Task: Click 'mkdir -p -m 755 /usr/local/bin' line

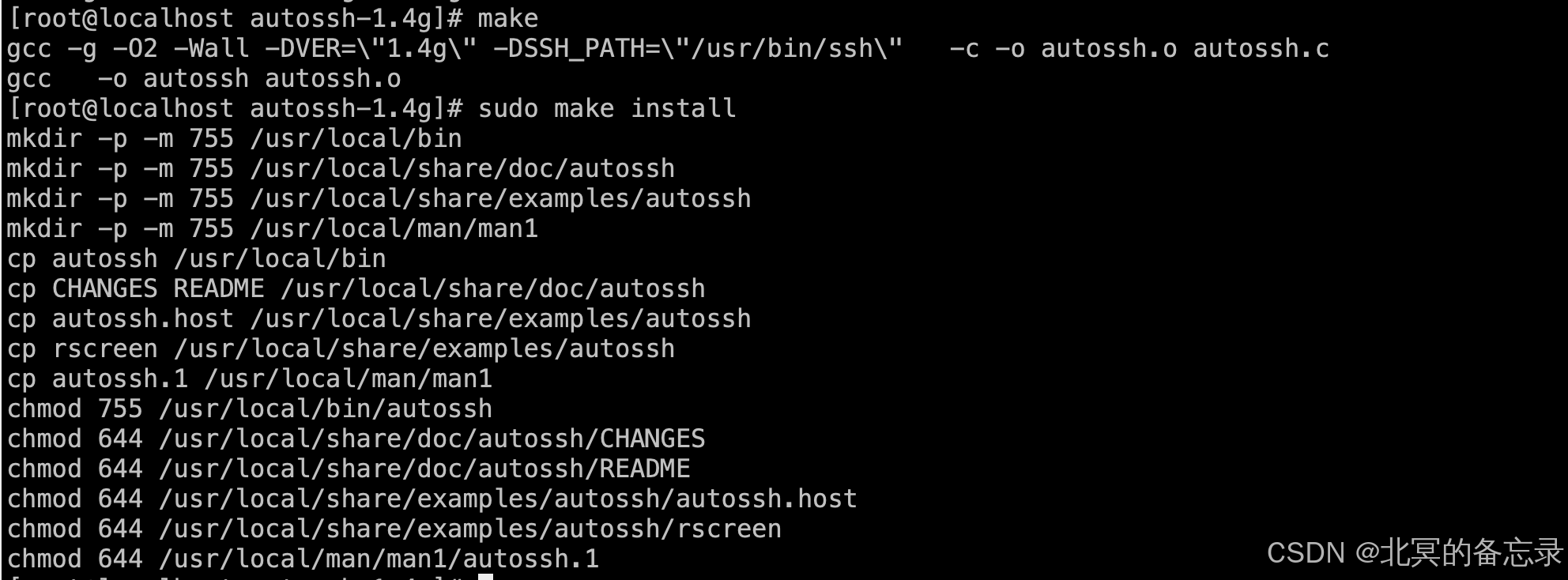Action: coord(234,139)
